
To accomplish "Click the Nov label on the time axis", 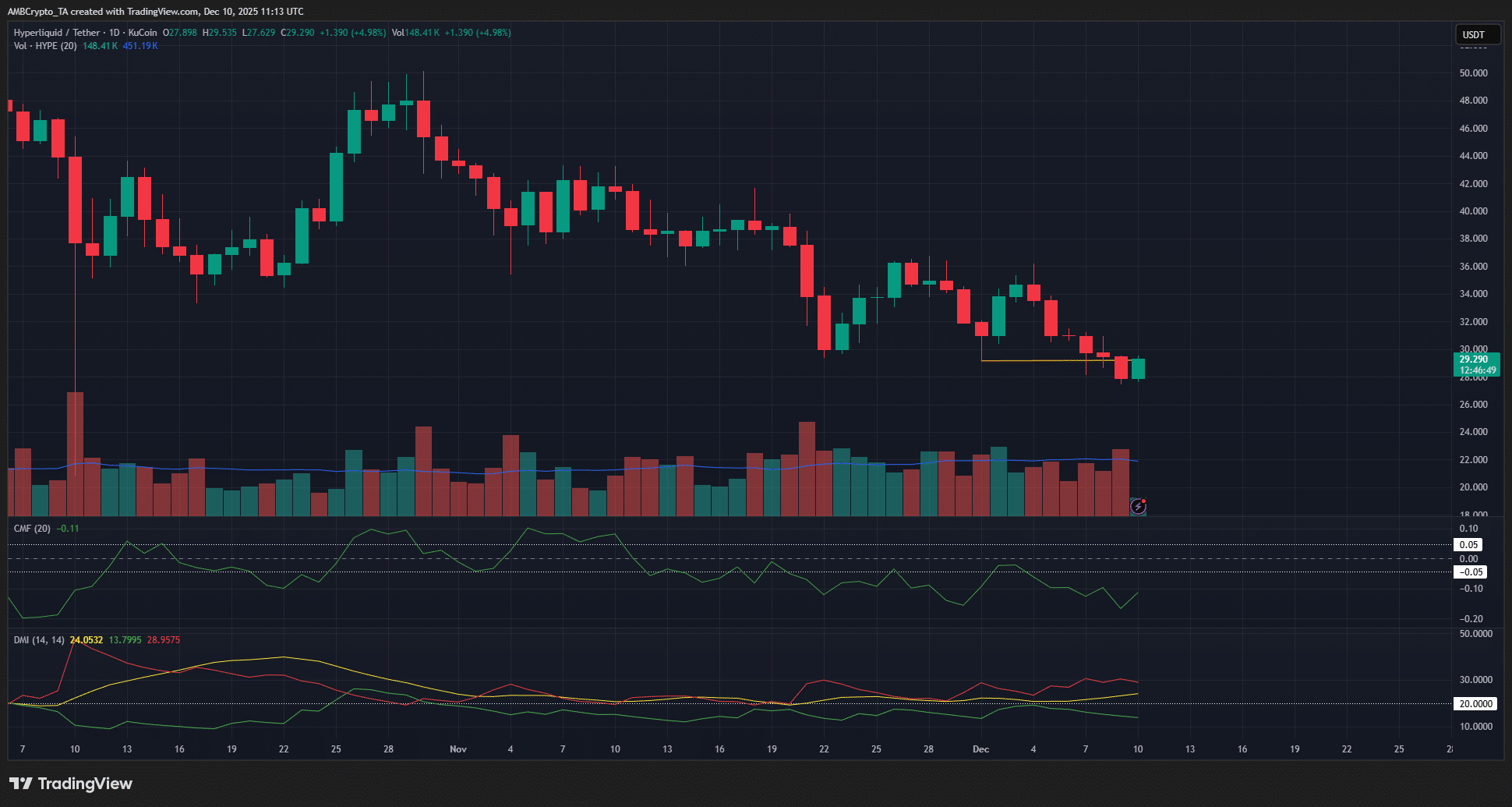I will (457, 749).
